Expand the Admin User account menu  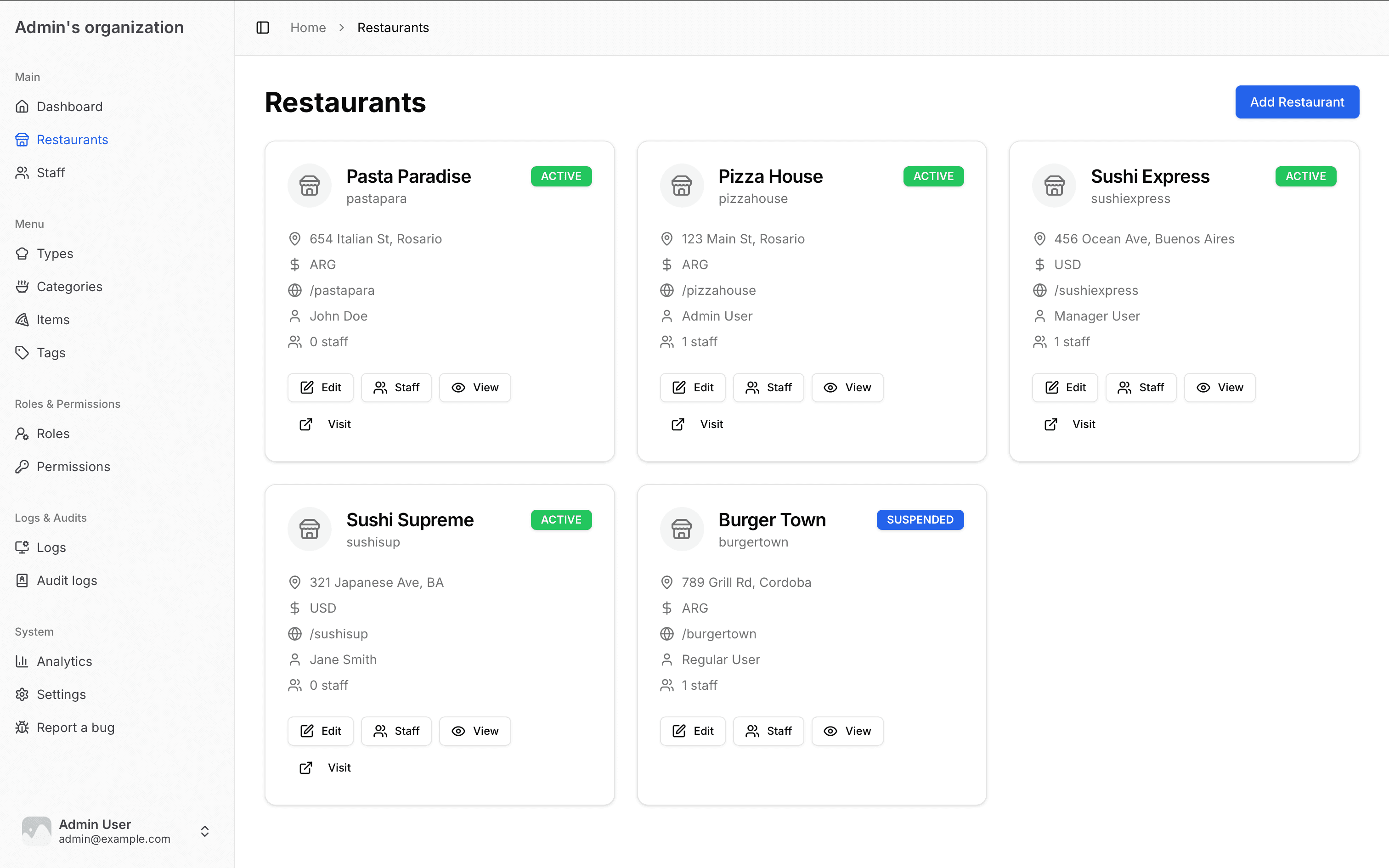pos(204,831)
